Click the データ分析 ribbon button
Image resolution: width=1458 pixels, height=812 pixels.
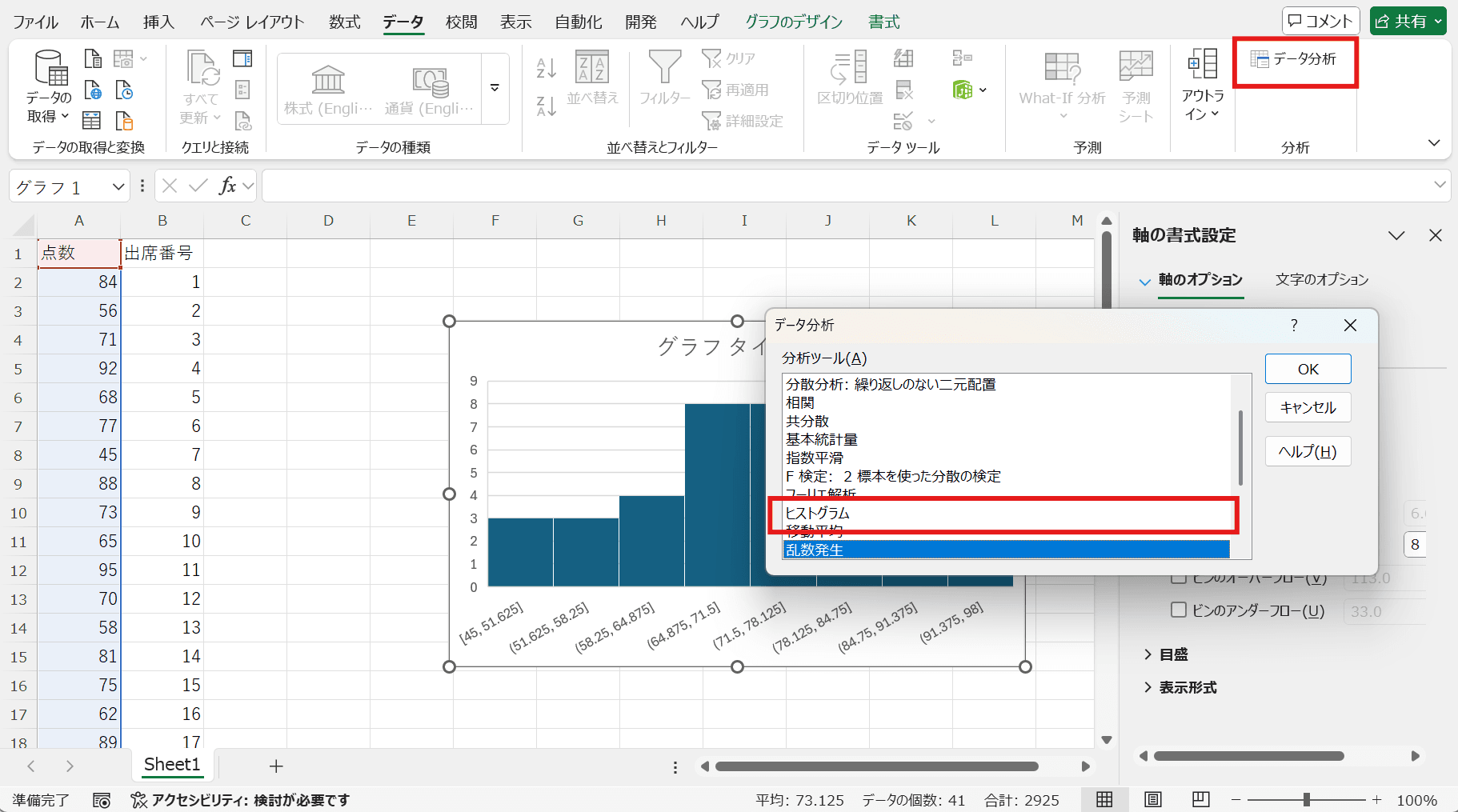click(1294, 59)
